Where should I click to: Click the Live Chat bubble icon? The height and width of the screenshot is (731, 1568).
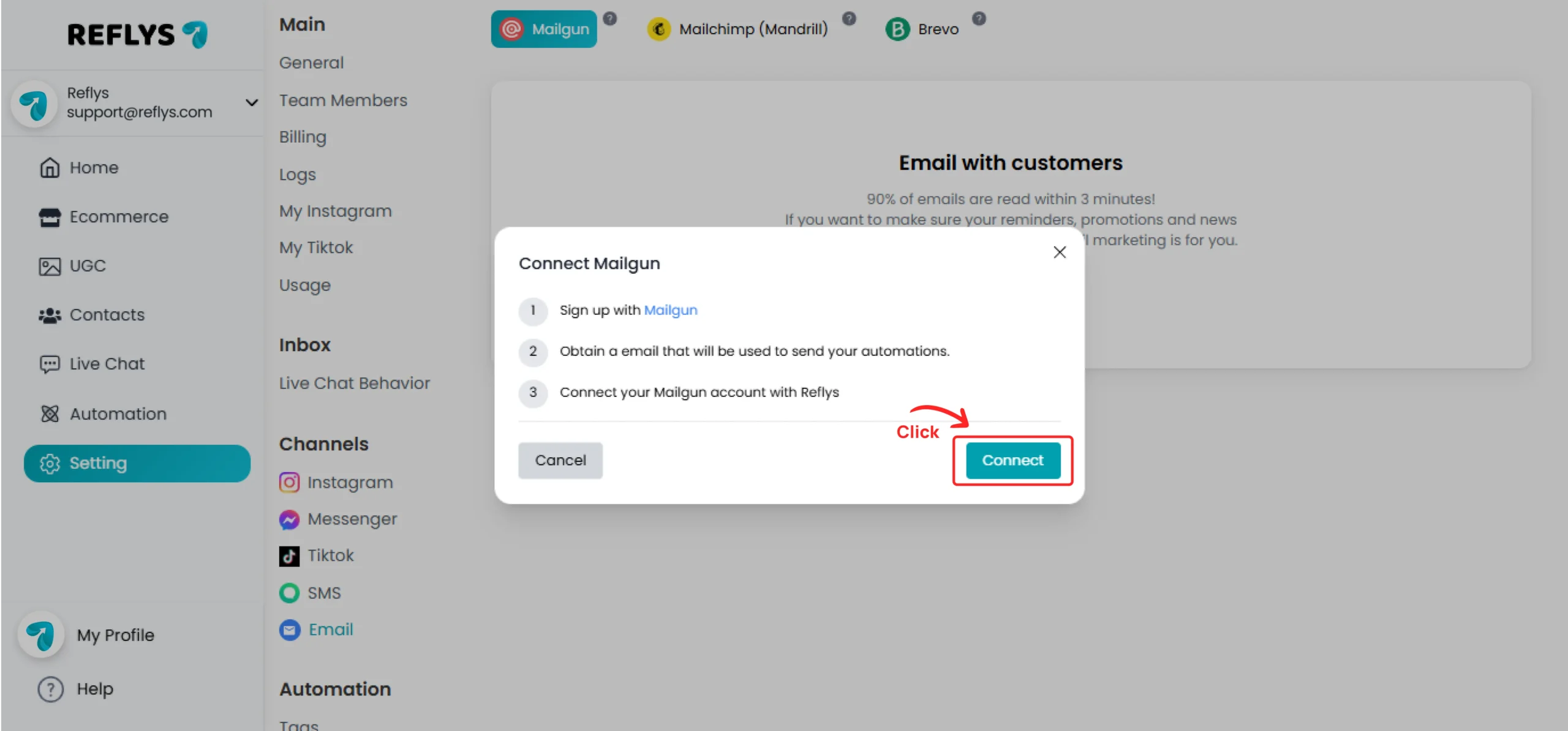tap(50, 364)
